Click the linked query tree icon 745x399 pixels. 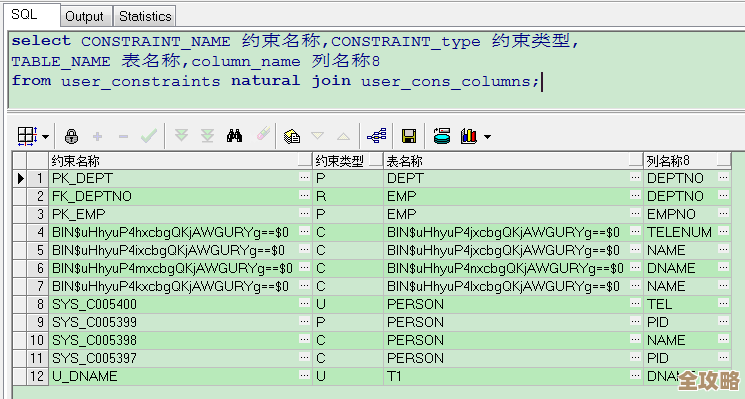(376, 136)
